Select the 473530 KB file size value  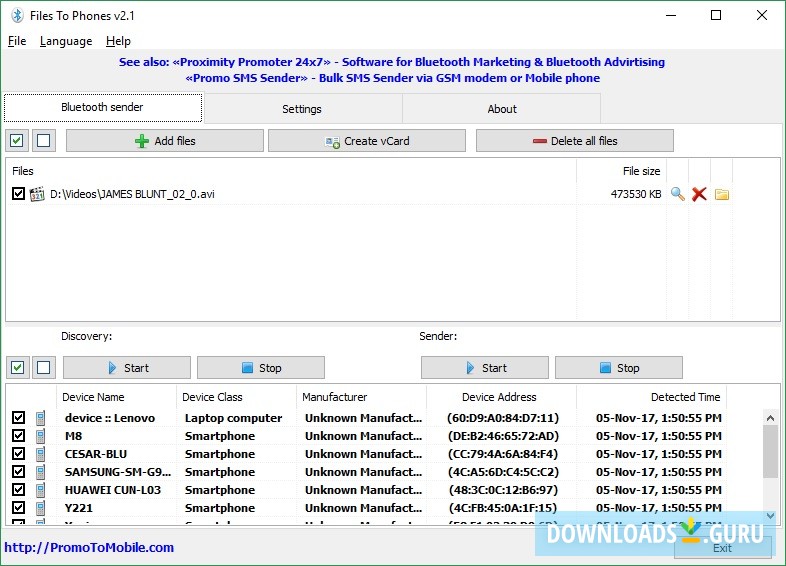pos(636,194)
